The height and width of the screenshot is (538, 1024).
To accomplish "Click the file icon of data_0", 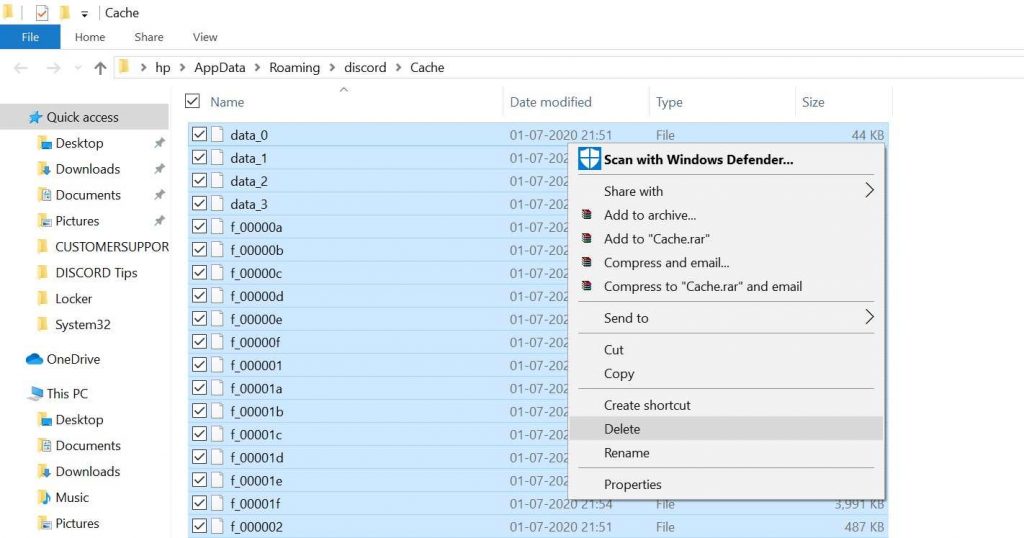I will [217, 134].
